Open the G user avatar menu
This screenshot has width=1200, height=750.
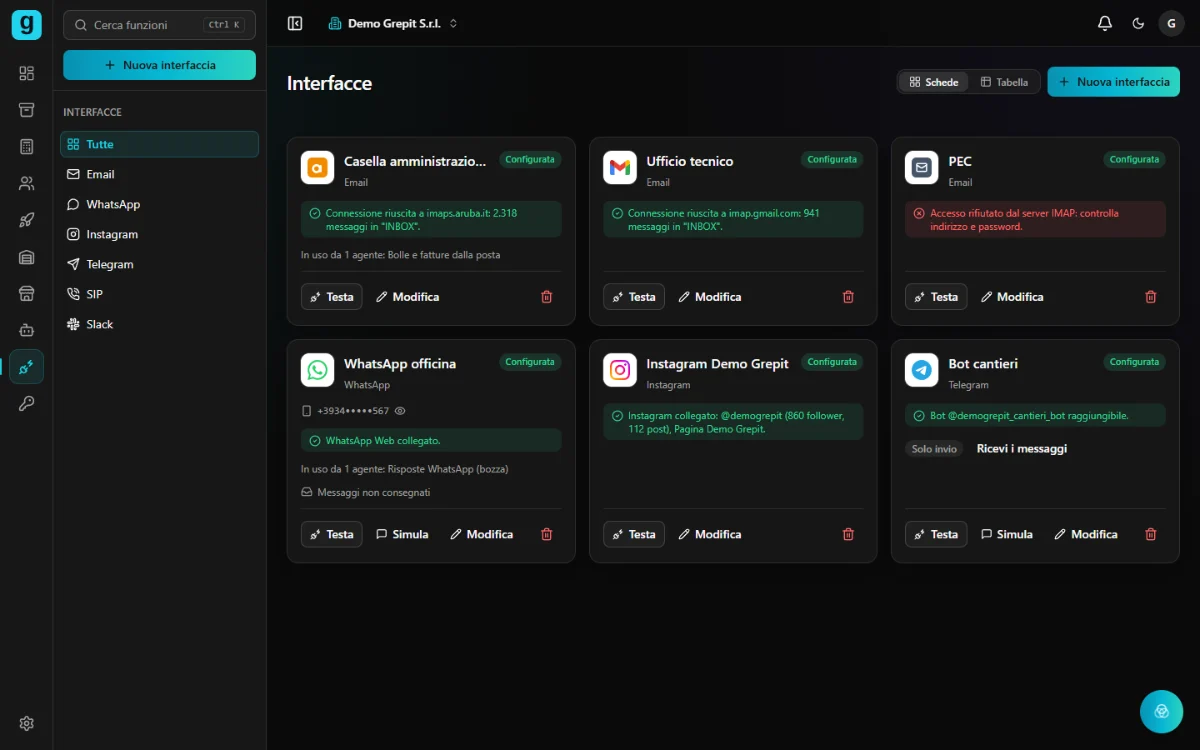click(1171, 23)
